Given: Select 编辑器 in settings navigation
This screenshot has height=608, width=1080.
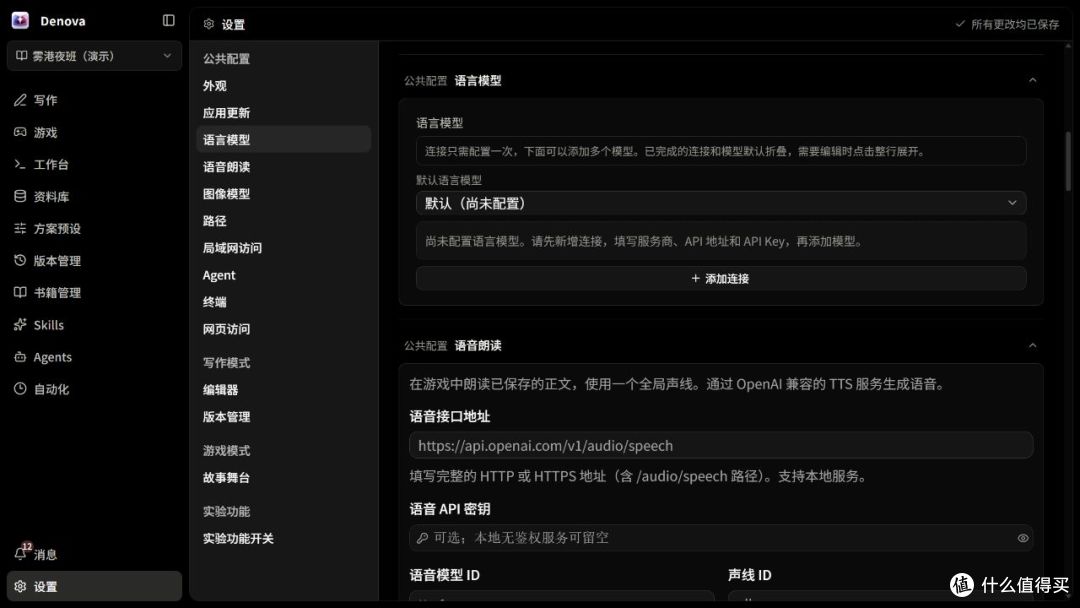Looking at the screenshot, I should tap(284, 389).
